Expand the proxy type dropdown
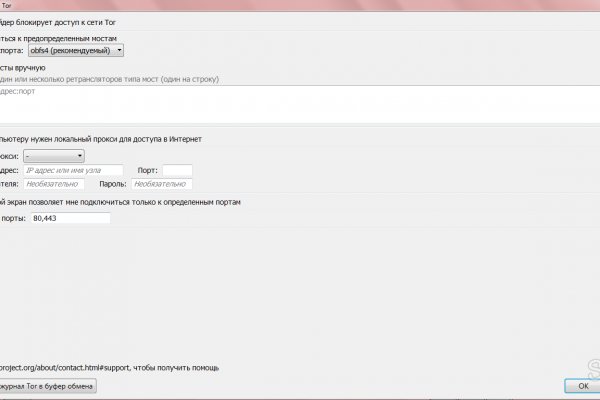This screenshot has width=600, height=400. click(54, 155)
